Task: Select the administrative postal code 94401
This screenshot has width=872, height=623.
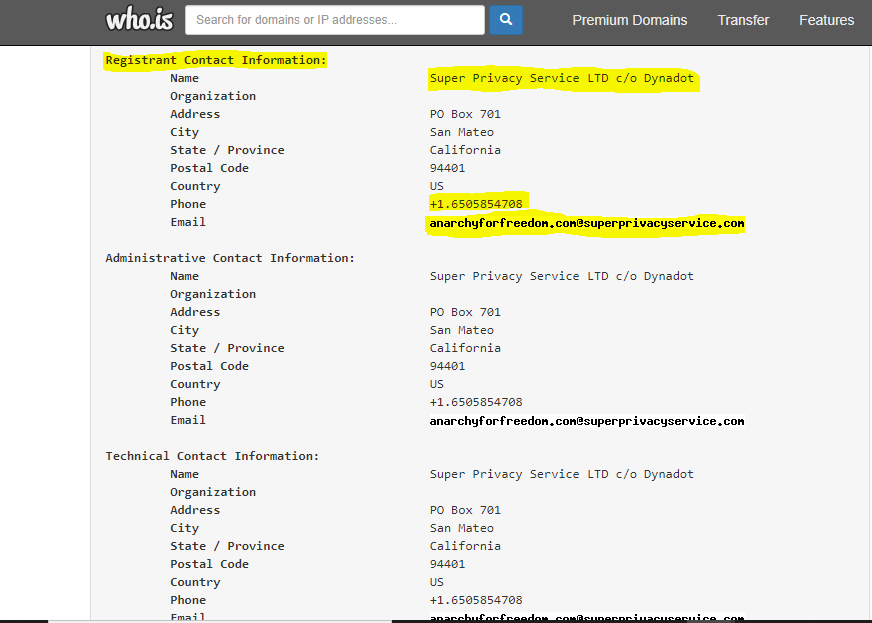Action: point(447,366)
